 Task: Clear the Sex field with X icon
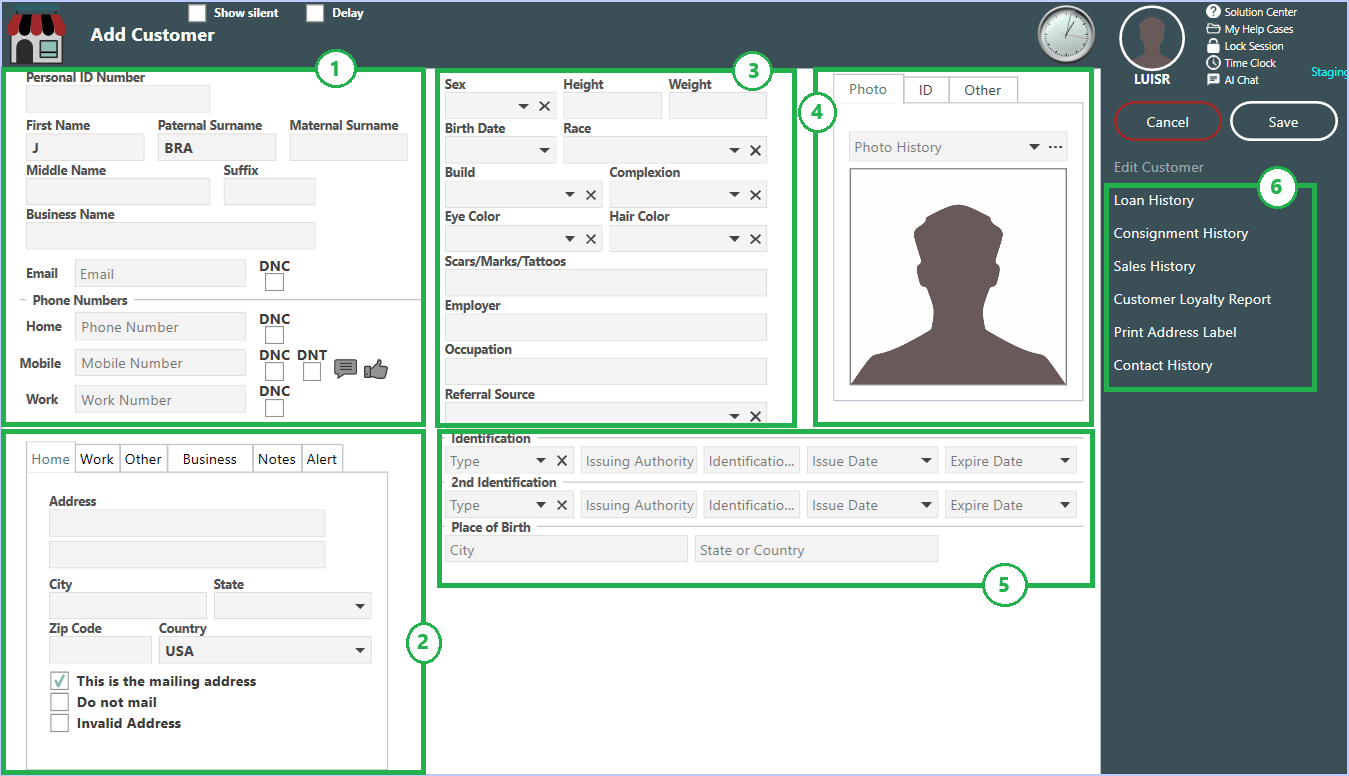pyautogui.click(x=545, y=106)
